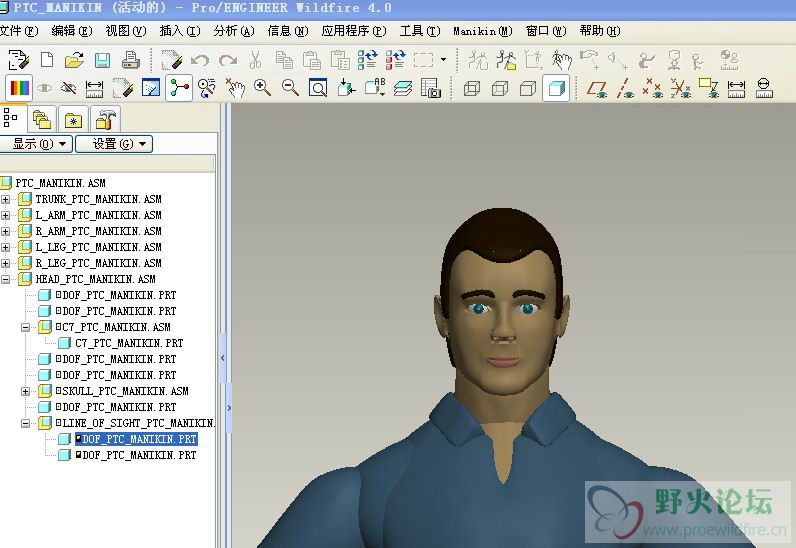Toggle annotation element display
The image size is (796, 548).
point(708,88)
